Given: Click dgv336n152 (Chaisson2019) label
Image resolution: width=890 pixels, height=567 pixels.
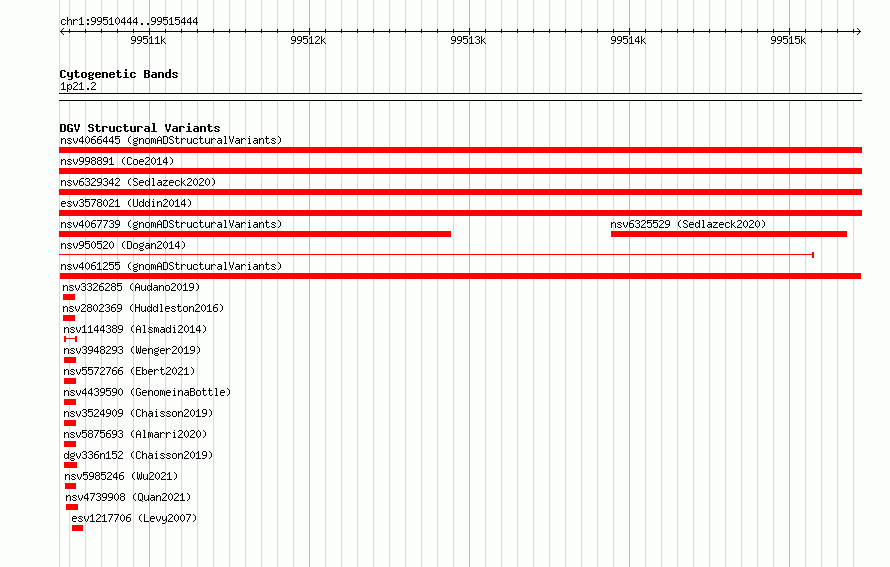Looking at the screenshot, I should (138, 455).
